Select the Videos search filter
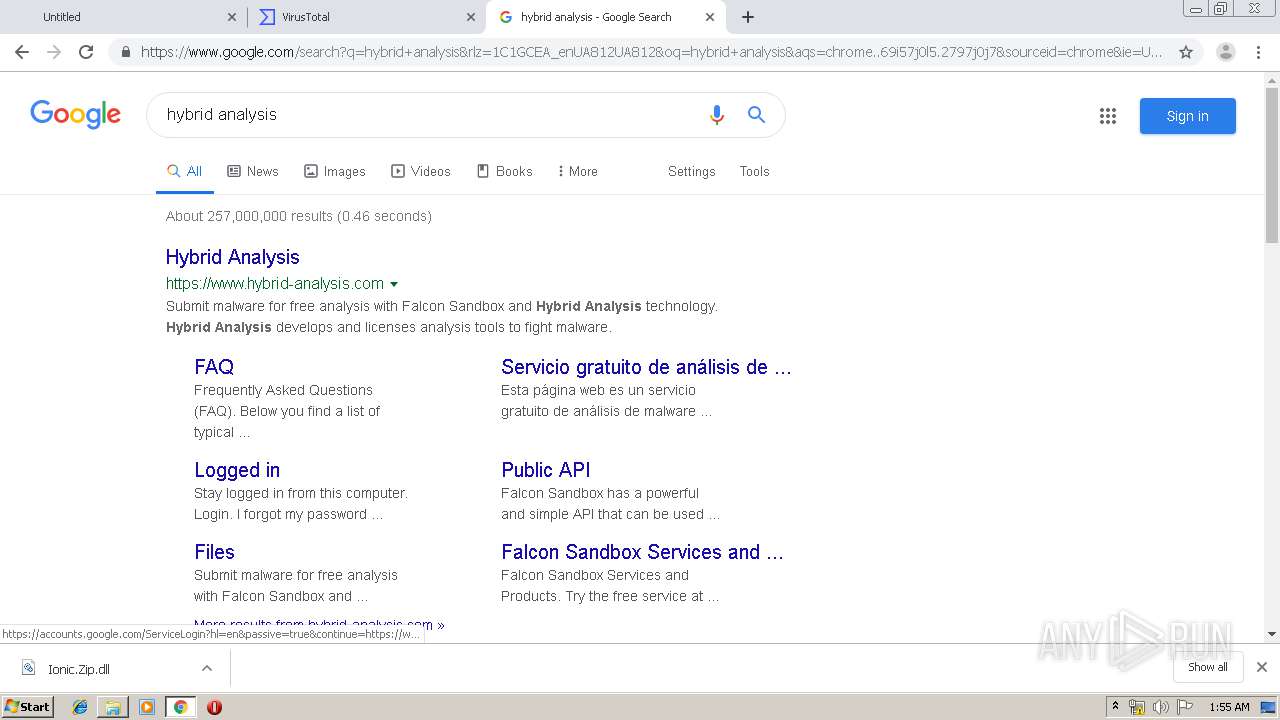 (421, 171)
